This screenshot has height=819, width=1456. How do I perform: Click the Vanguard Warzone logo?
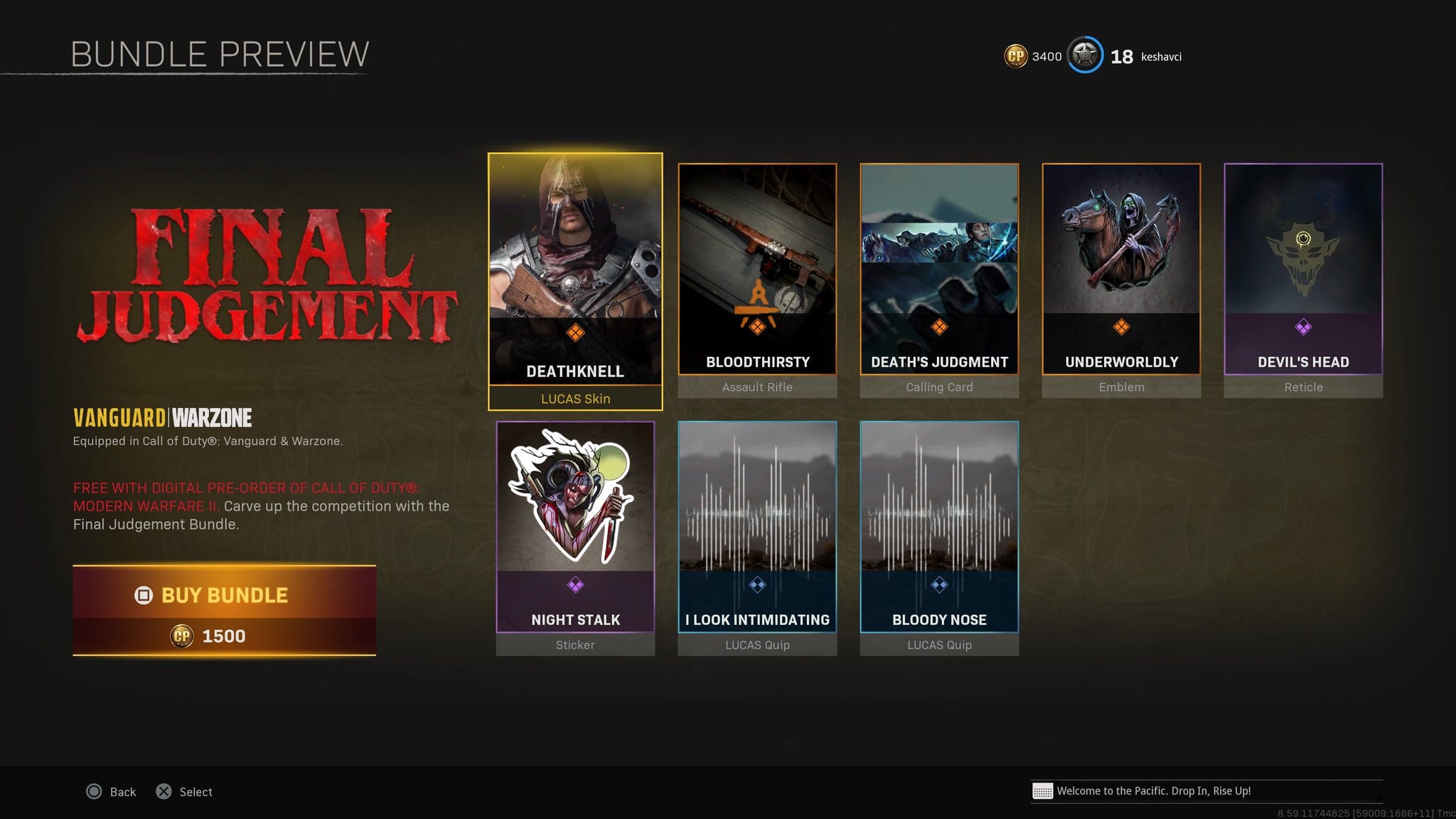(x=163, y=417)
